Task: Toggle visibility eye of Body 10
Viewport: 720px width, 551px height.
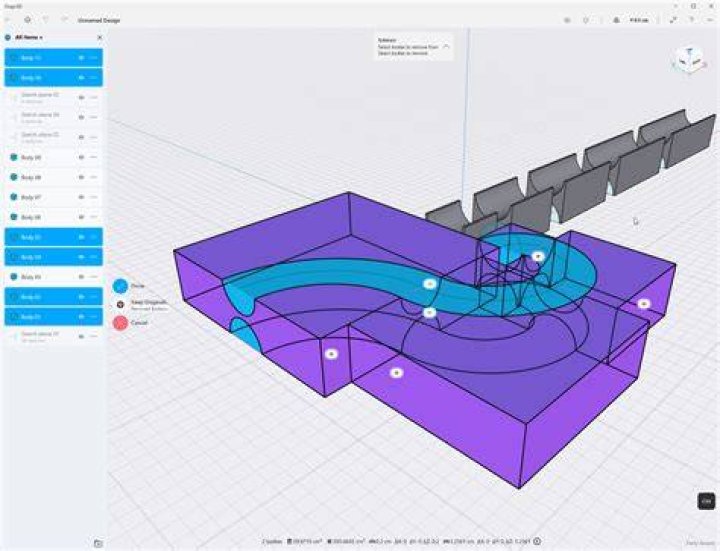Action: (x=81, y=78)
